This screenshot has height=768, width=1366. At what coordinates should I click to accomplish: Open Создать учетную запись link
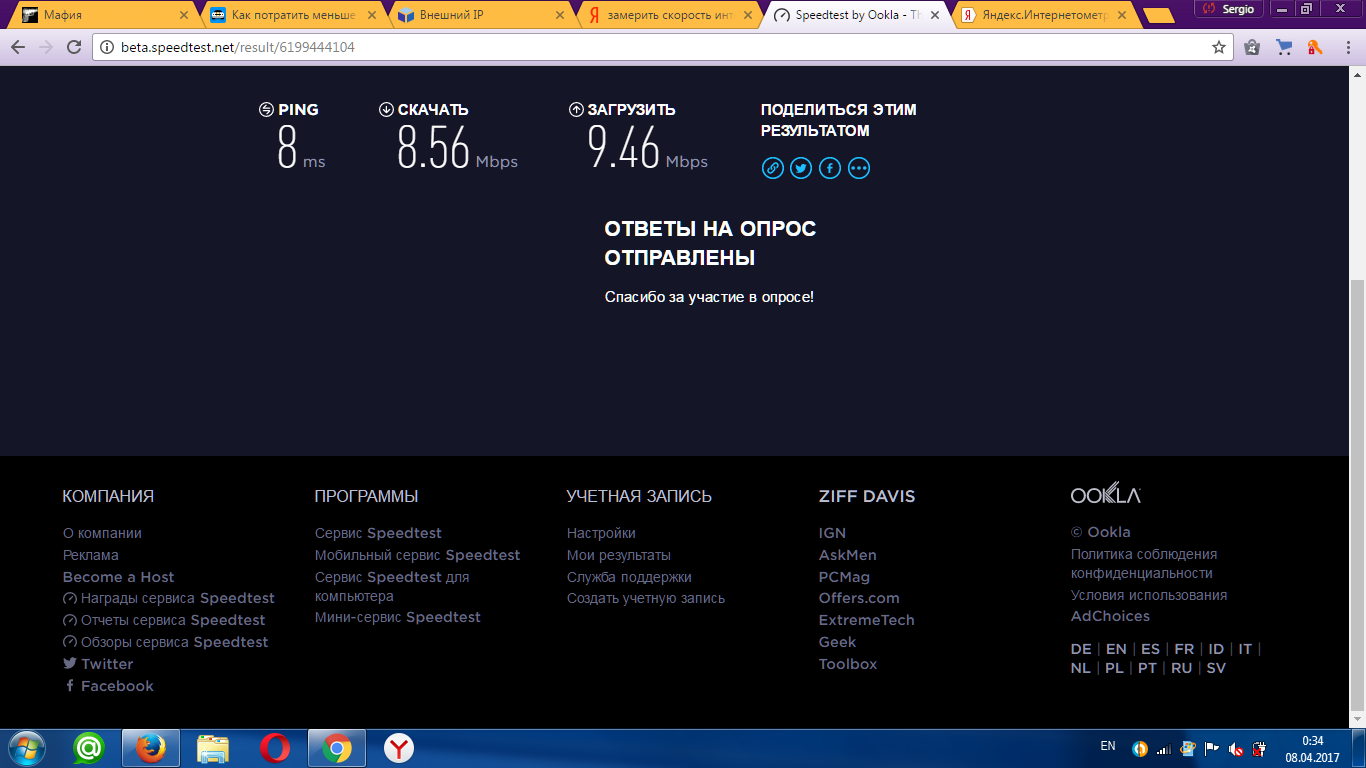point(646,598)
